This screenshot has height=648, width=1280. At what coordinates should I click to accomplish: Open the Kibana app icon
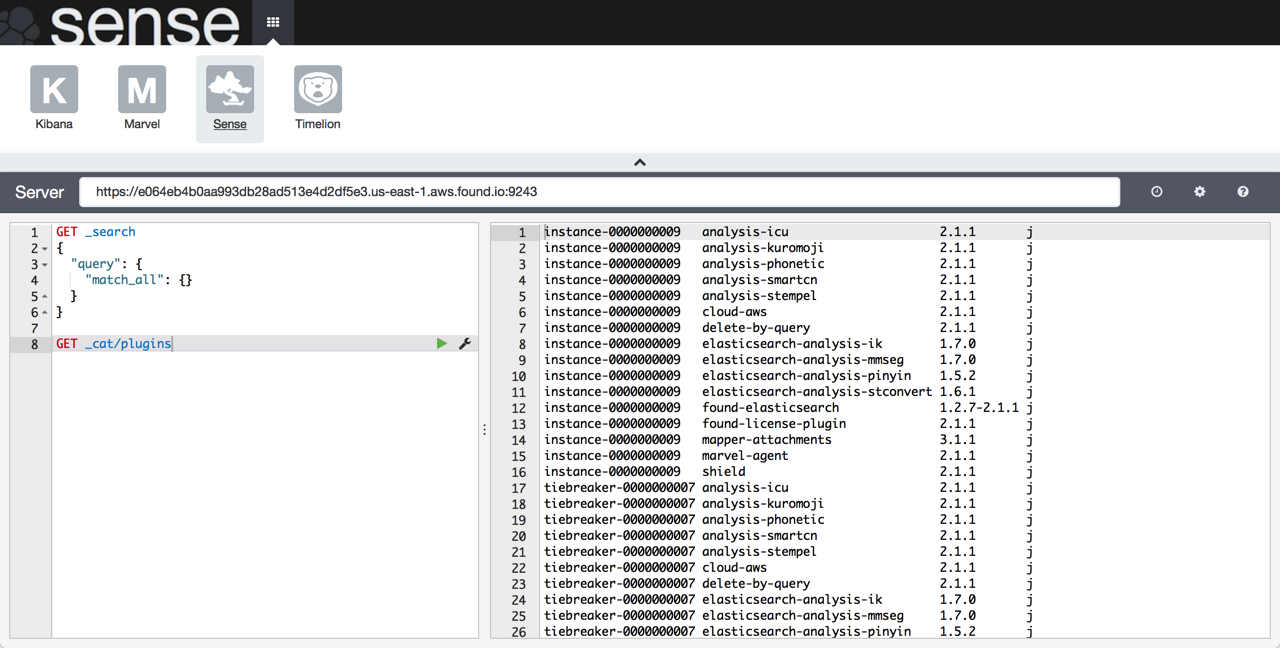(54, 90)
